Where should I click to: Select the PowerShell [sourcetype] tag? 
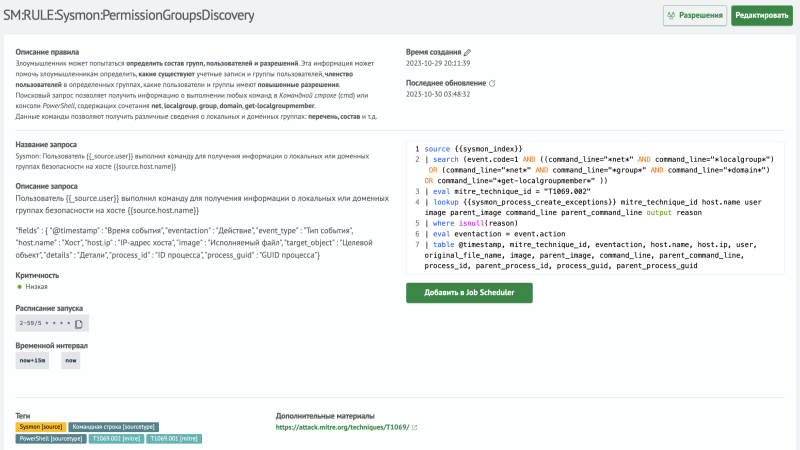coord(51,439)
